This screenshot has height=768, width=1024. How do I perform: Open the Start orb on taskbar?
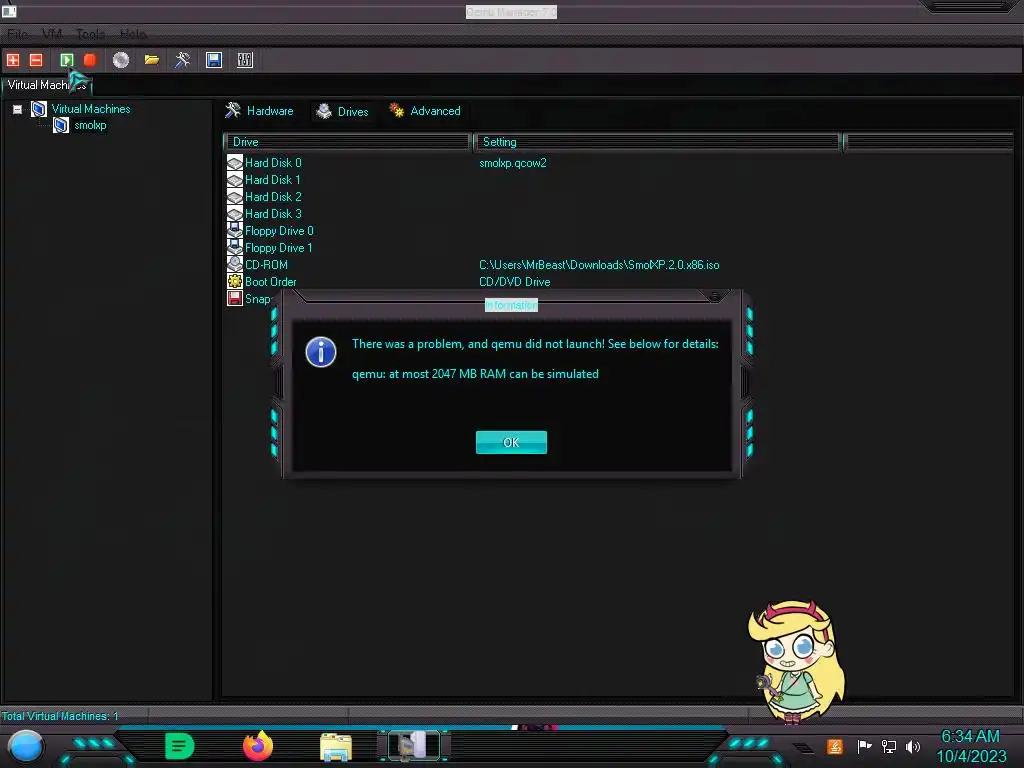(26, 747)
